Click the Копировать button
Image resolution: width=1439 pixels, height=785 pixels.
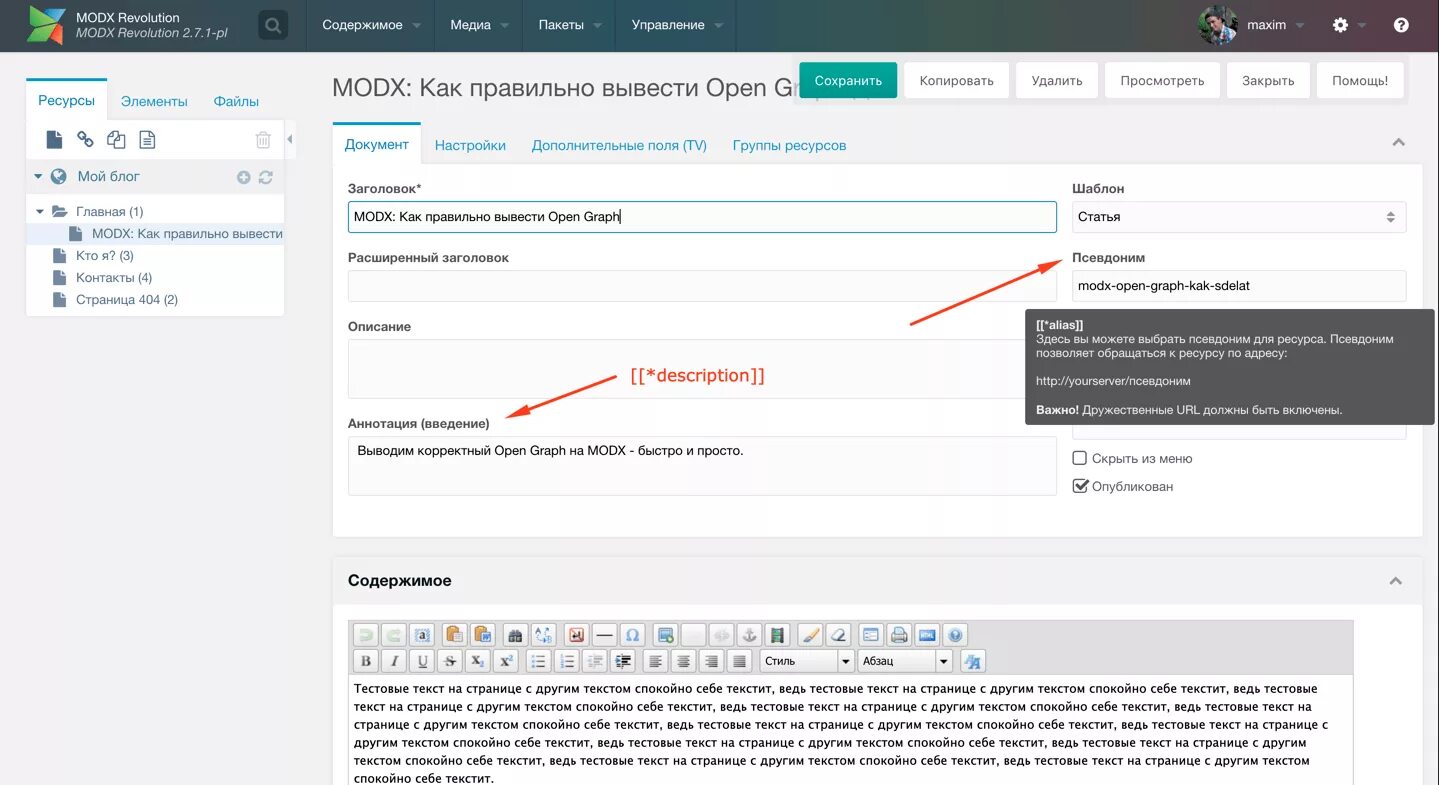pos(956,80)
